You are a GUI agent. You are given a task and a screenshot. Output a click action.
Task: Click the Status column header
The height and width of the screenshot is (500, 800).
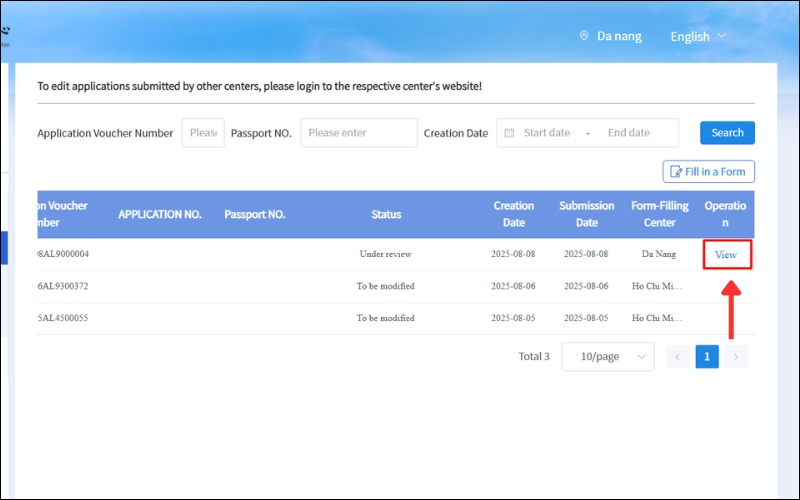[x=386, y=214]
